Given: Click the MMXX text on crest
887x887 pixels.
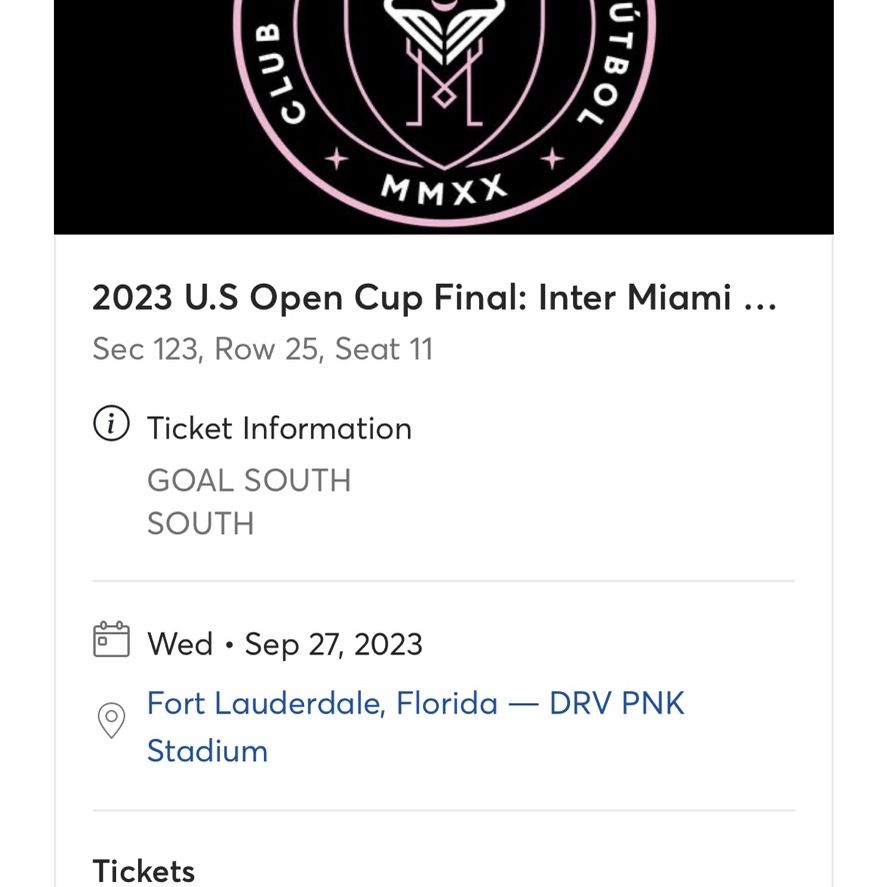Looking at the screenshot, I should click(x=444, y=190).
